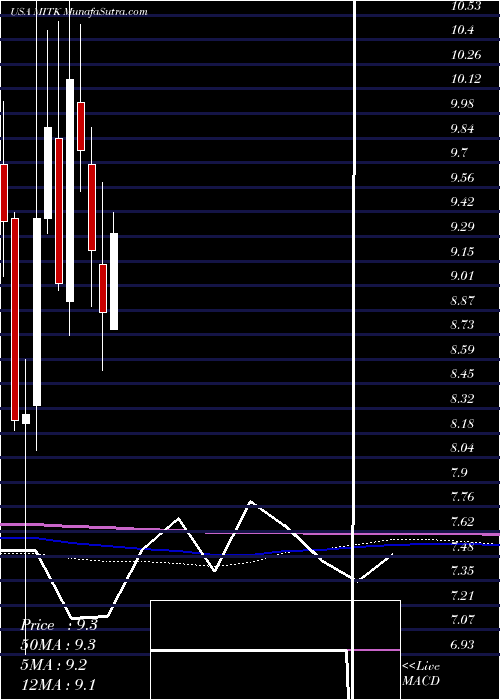500x700 pixels.
Task: Click the 'USA MITK MunafaSutra.com' chart title
Action: (x=79, y=12)
